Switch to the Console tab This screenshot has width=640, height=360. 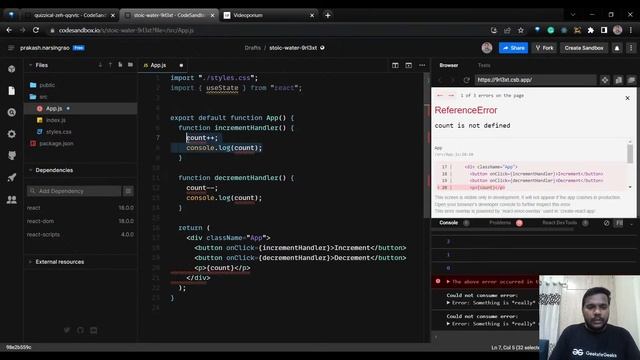click(x=449, y=223)
